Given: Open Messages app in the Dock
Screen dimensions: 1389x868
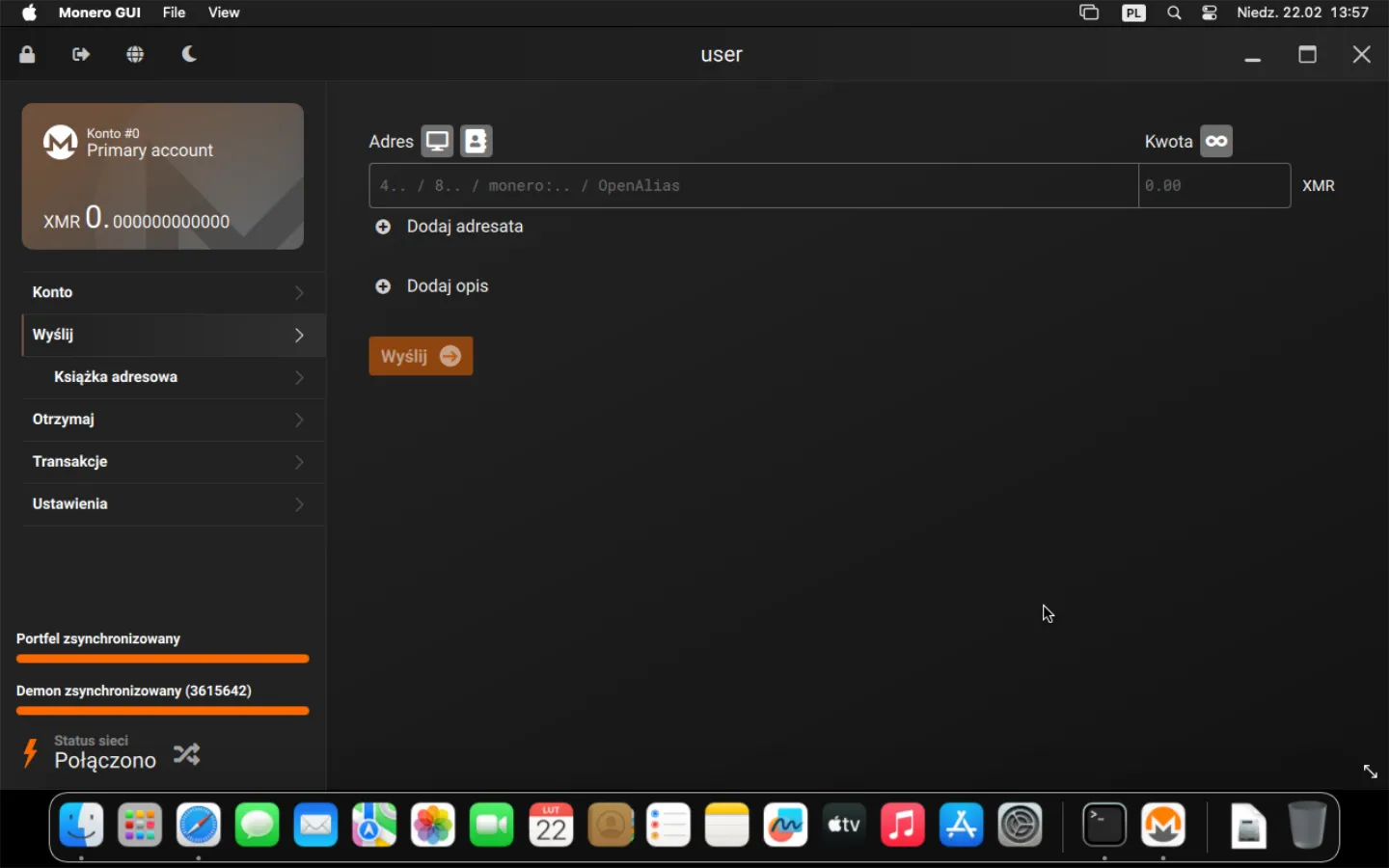Looking at the screenshot, I should 258,826.
